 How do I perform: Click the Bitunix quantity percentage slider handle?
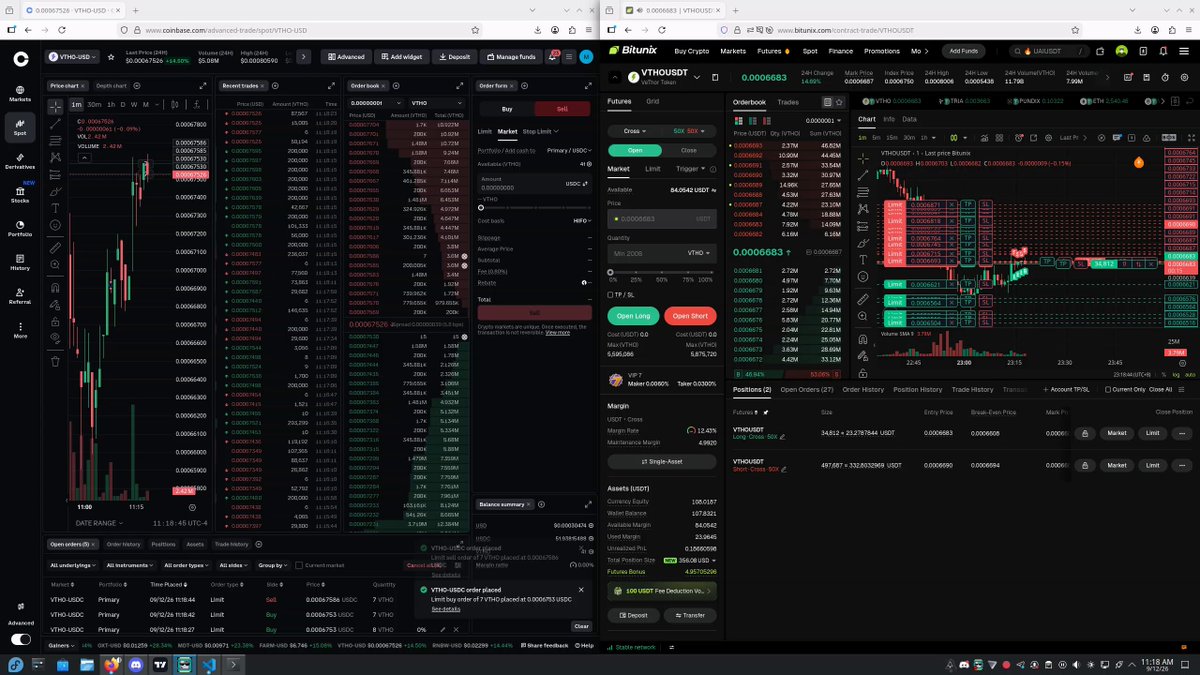[611, 272]
